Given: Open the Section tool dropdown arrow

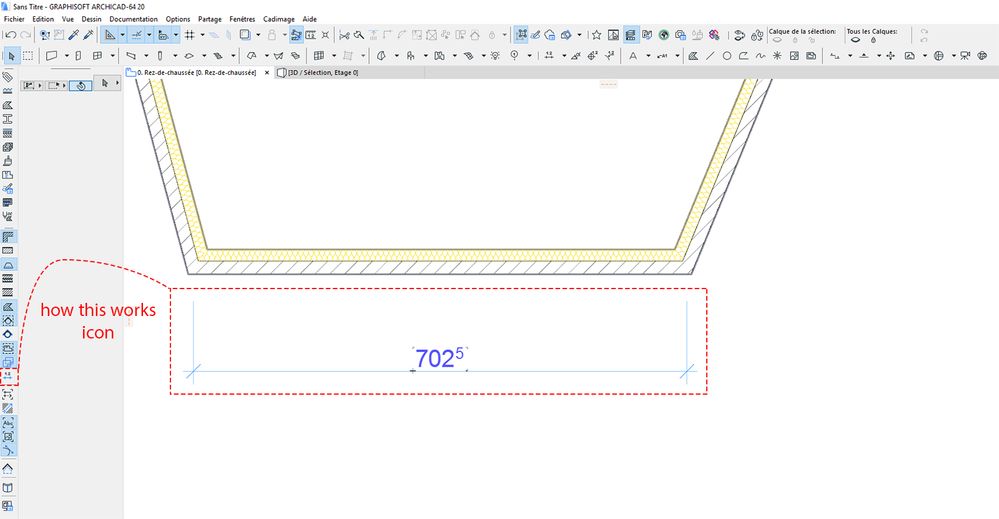Looking at the screenshot, I should pyautogui.click(x=850, y=56).
